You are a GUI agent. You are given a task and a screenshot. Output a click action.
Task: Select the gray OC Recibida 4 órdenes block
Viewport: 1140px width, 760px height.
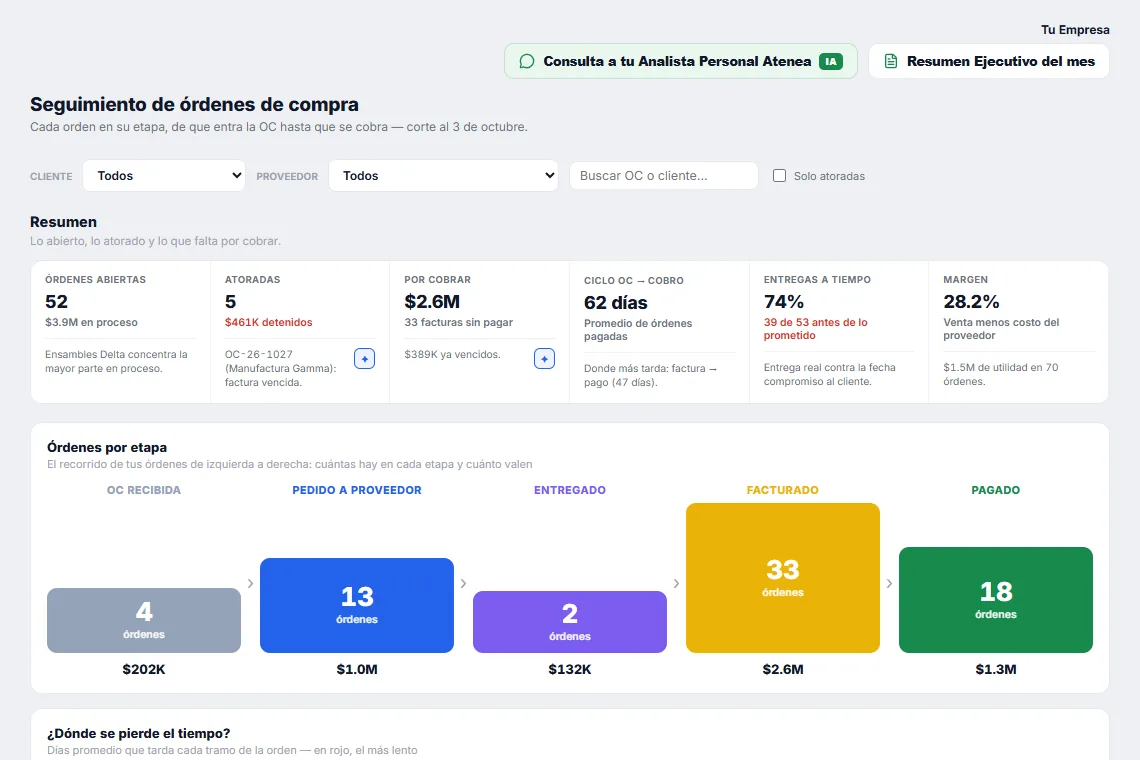click(x=144, y=620)
